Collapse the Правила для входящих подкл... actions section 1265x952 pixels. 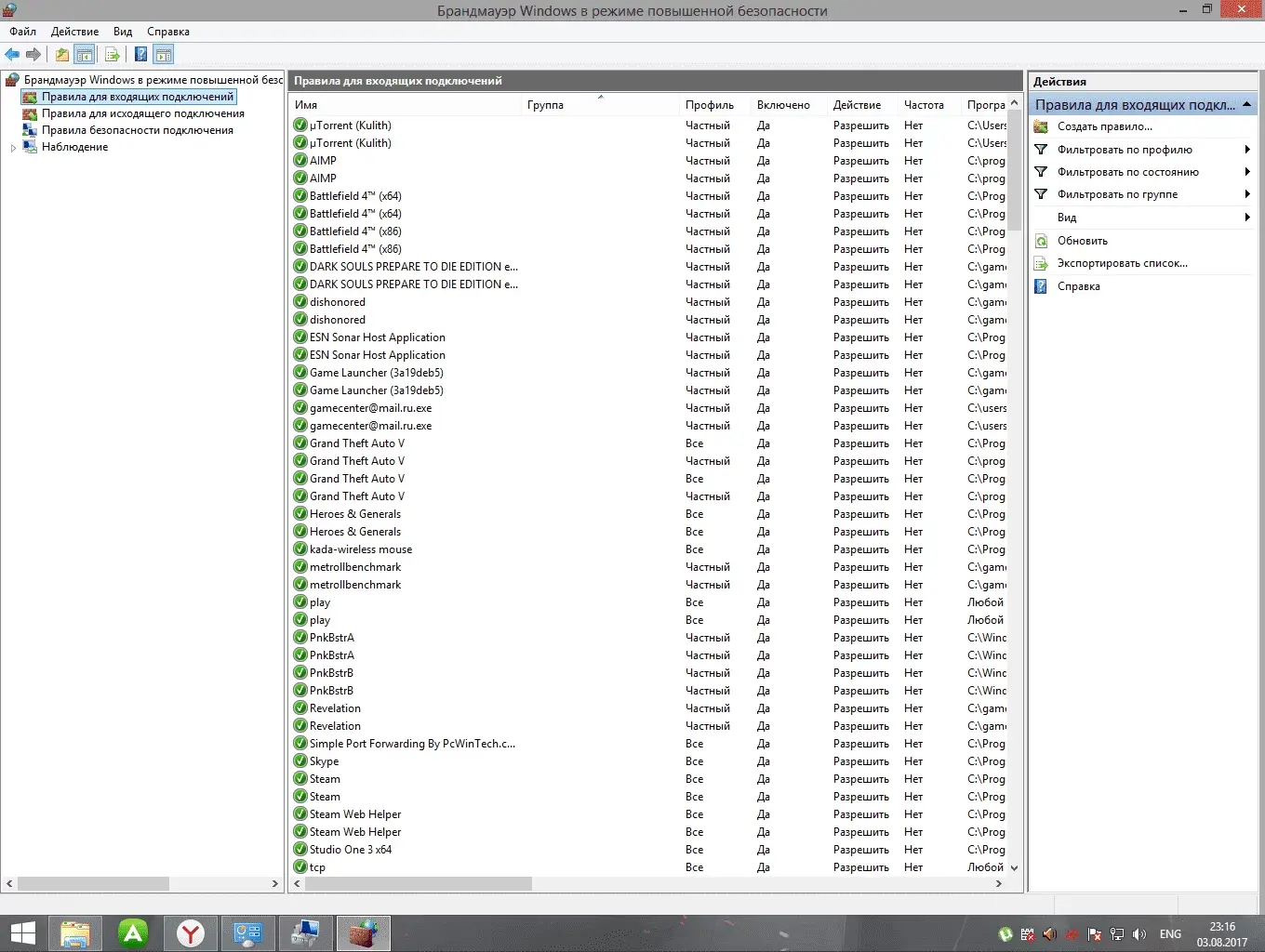coord(1247,105)
